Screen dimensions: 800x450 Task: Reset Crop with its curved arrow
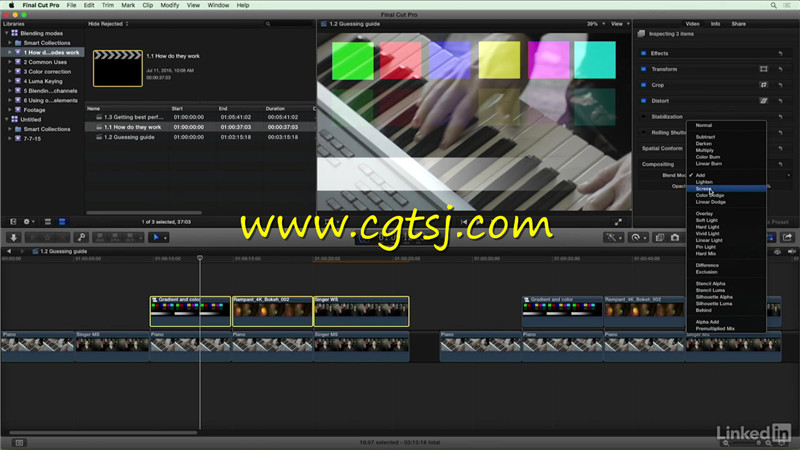780,85
